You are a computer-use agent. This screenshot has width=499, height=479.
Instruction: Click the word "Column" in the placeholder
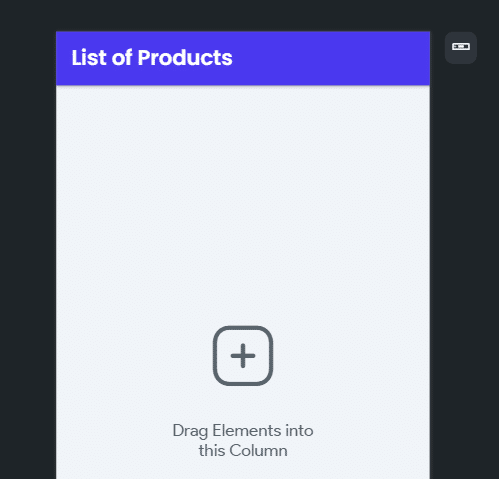(x=258, y=450)
